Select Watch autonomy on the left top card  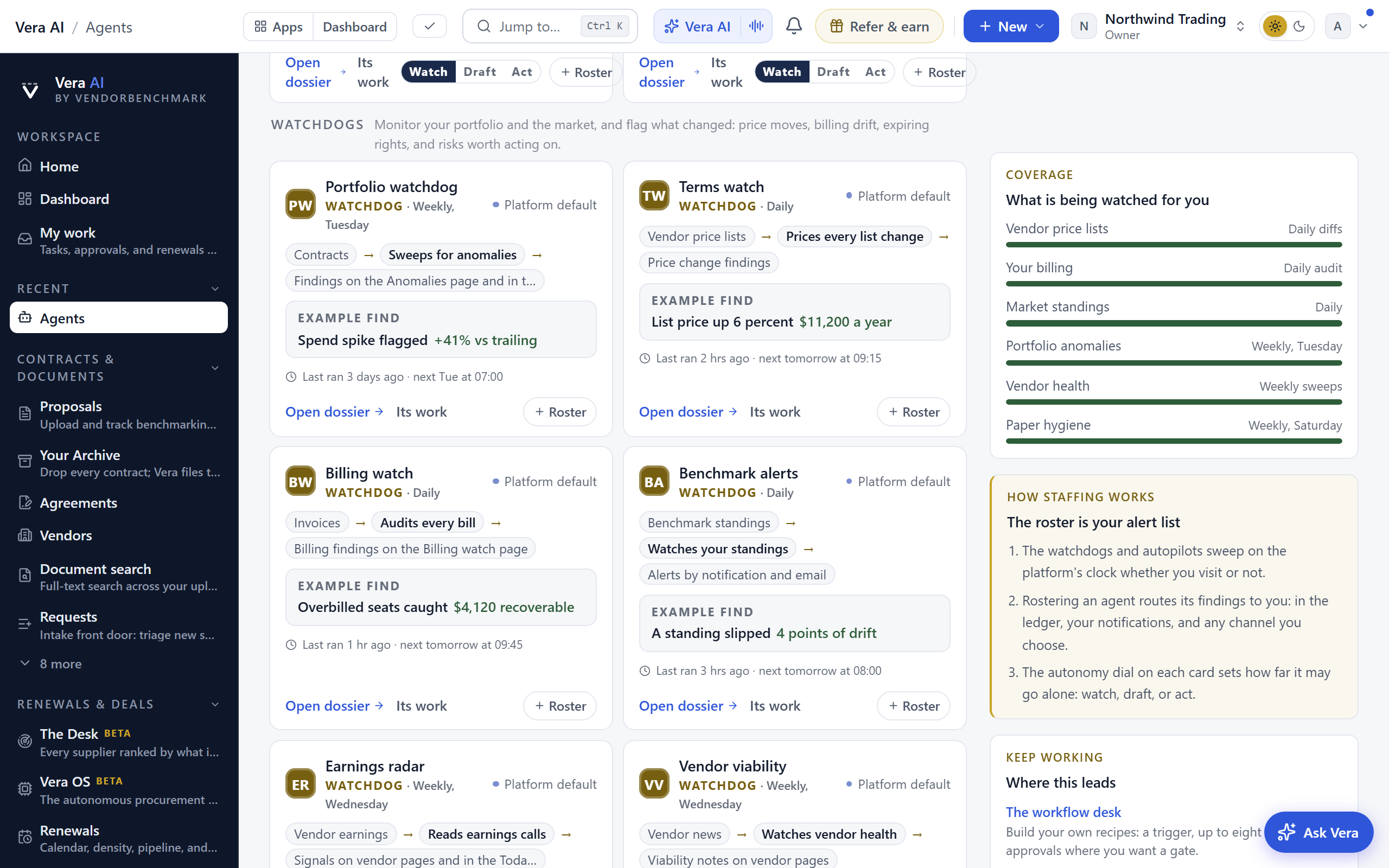[x=428, y=72]
